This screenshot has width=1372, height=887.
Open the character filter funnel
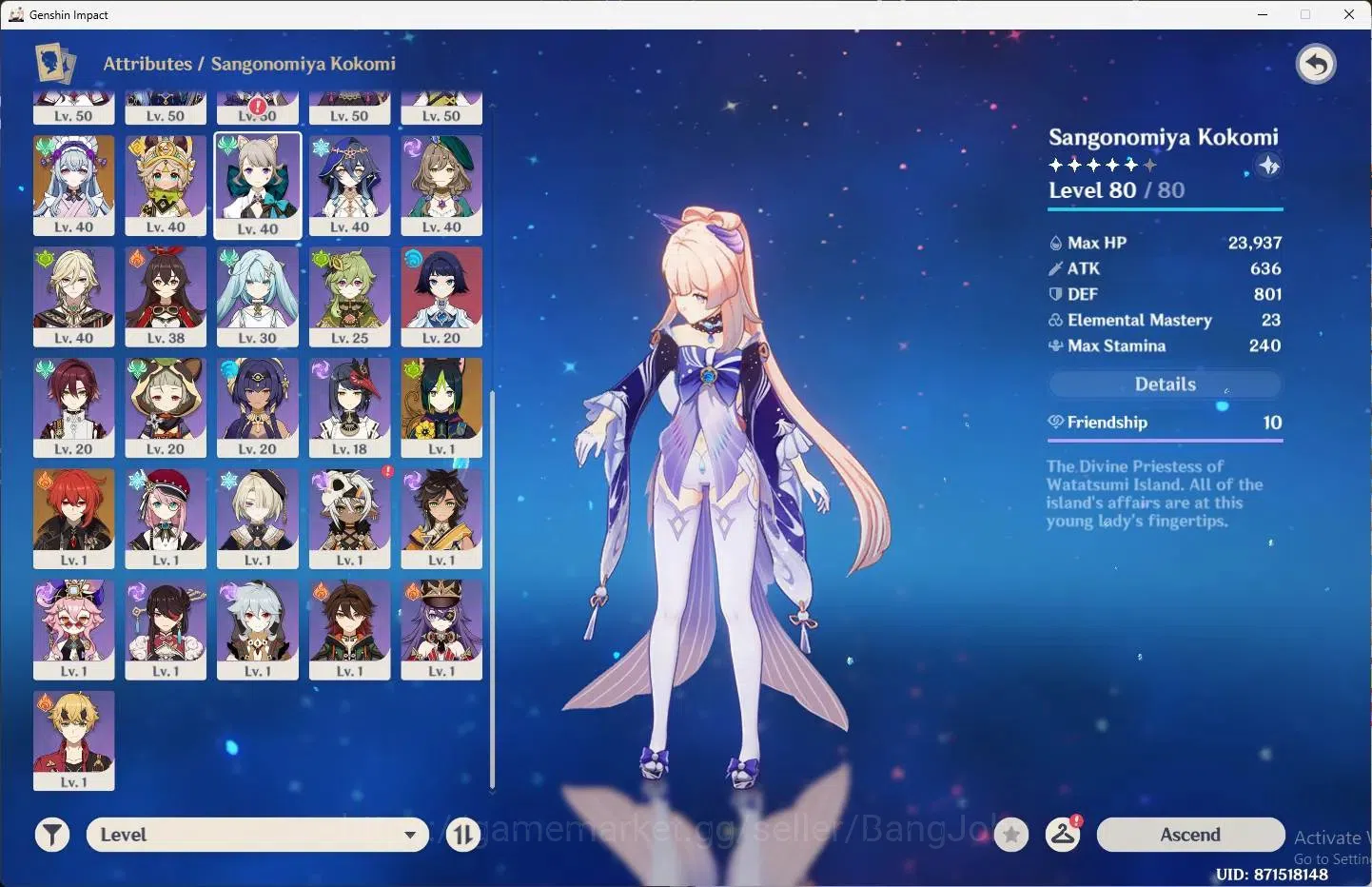[x=52, y=835]
